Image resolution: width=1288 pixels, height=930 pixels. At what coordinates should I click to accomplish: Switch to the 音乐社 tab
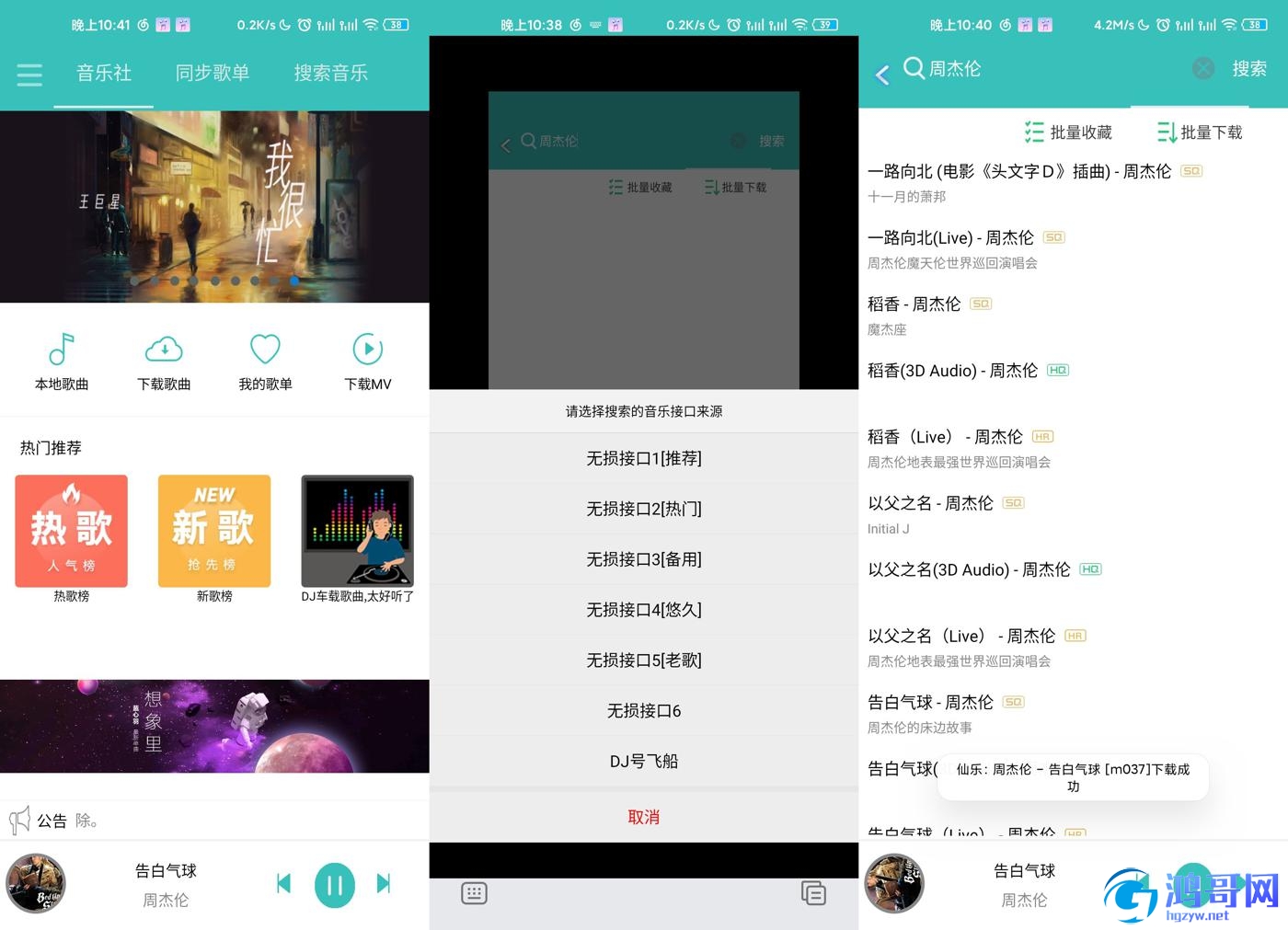(x=104, y=73)
